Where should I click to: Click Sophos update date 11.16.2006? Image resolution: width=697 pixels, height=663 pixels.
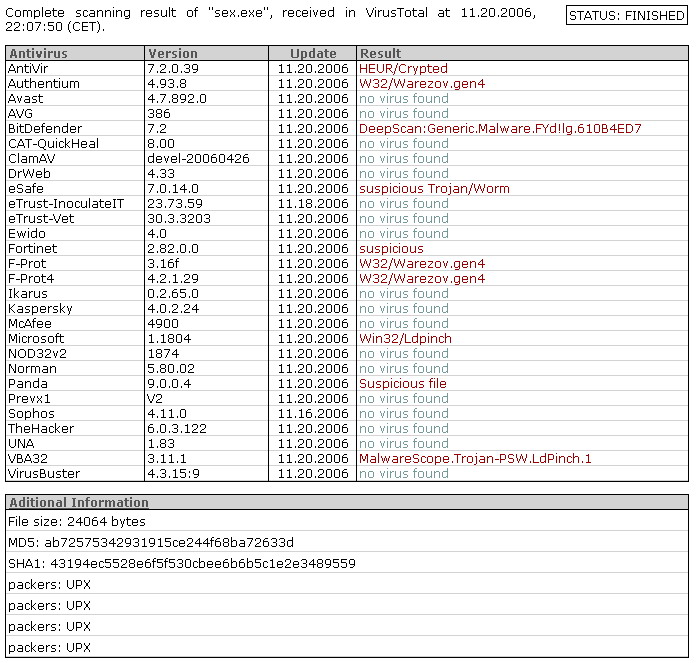click(x=313, y=414)
